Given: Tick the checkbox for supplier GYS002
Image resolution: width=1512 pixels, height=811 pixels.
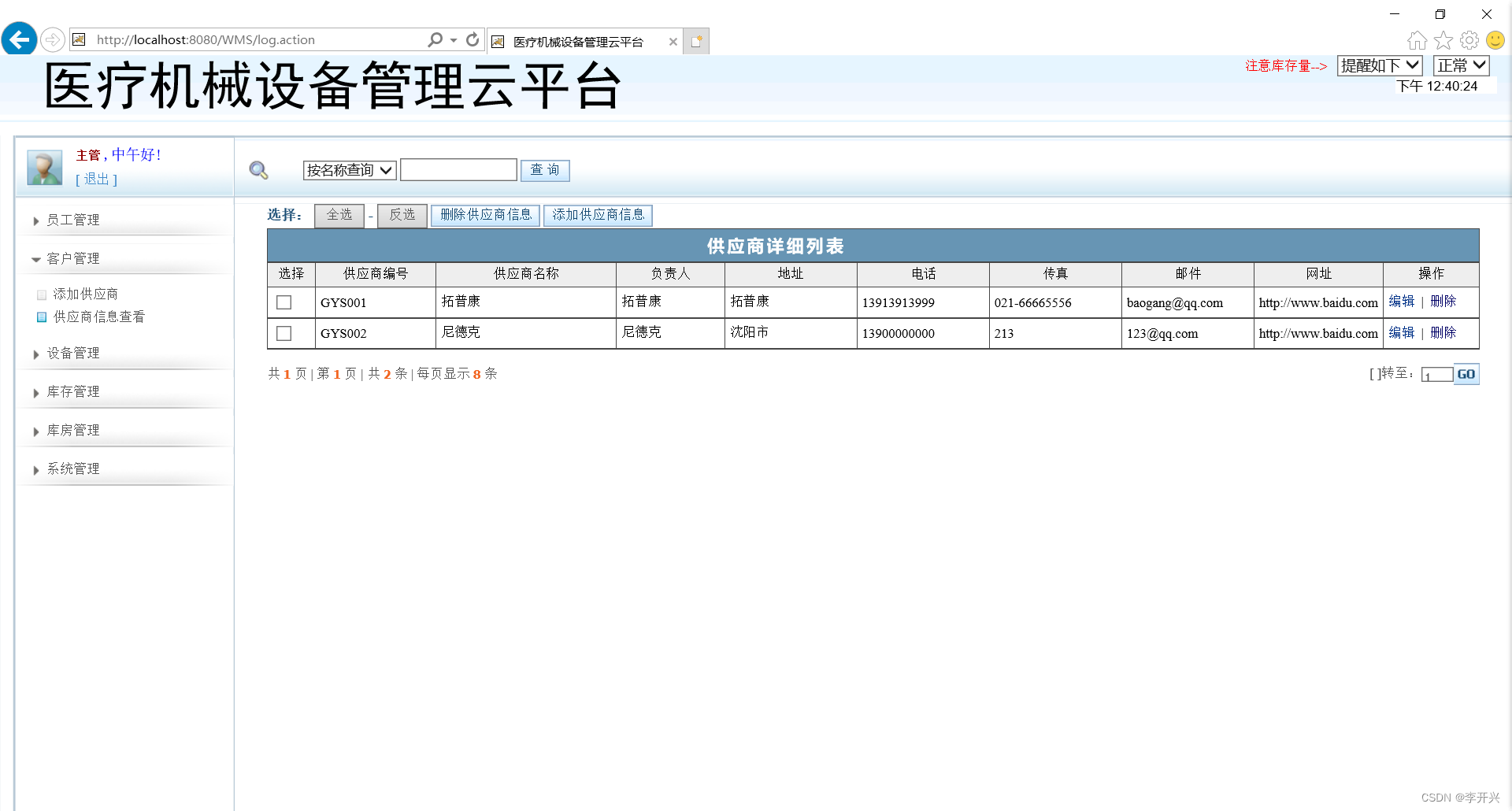Looking at the screenshot, I should pos(284,333).
